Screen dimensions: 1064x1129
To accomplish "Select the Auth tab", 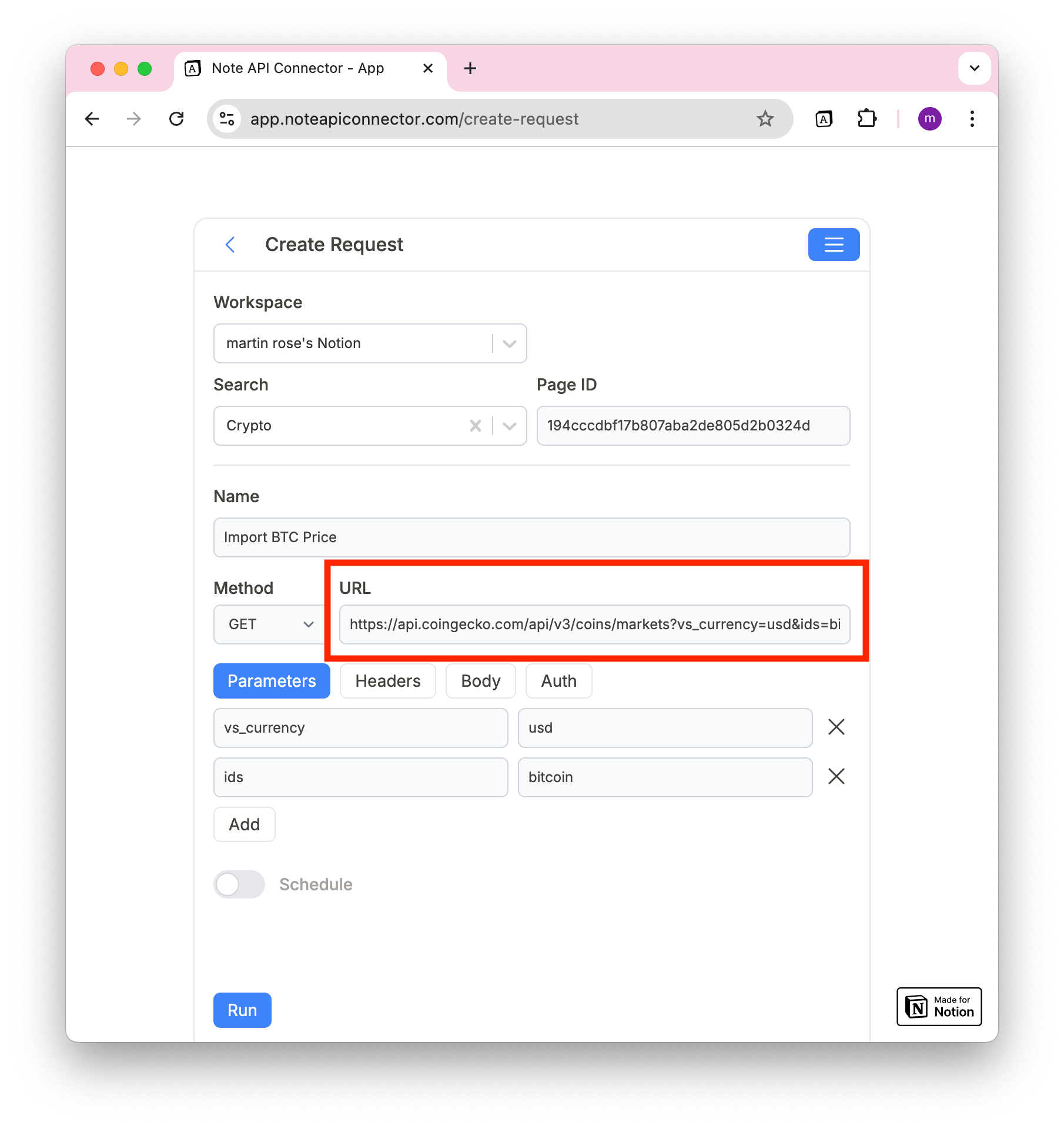I will click(x=558, y=680).
